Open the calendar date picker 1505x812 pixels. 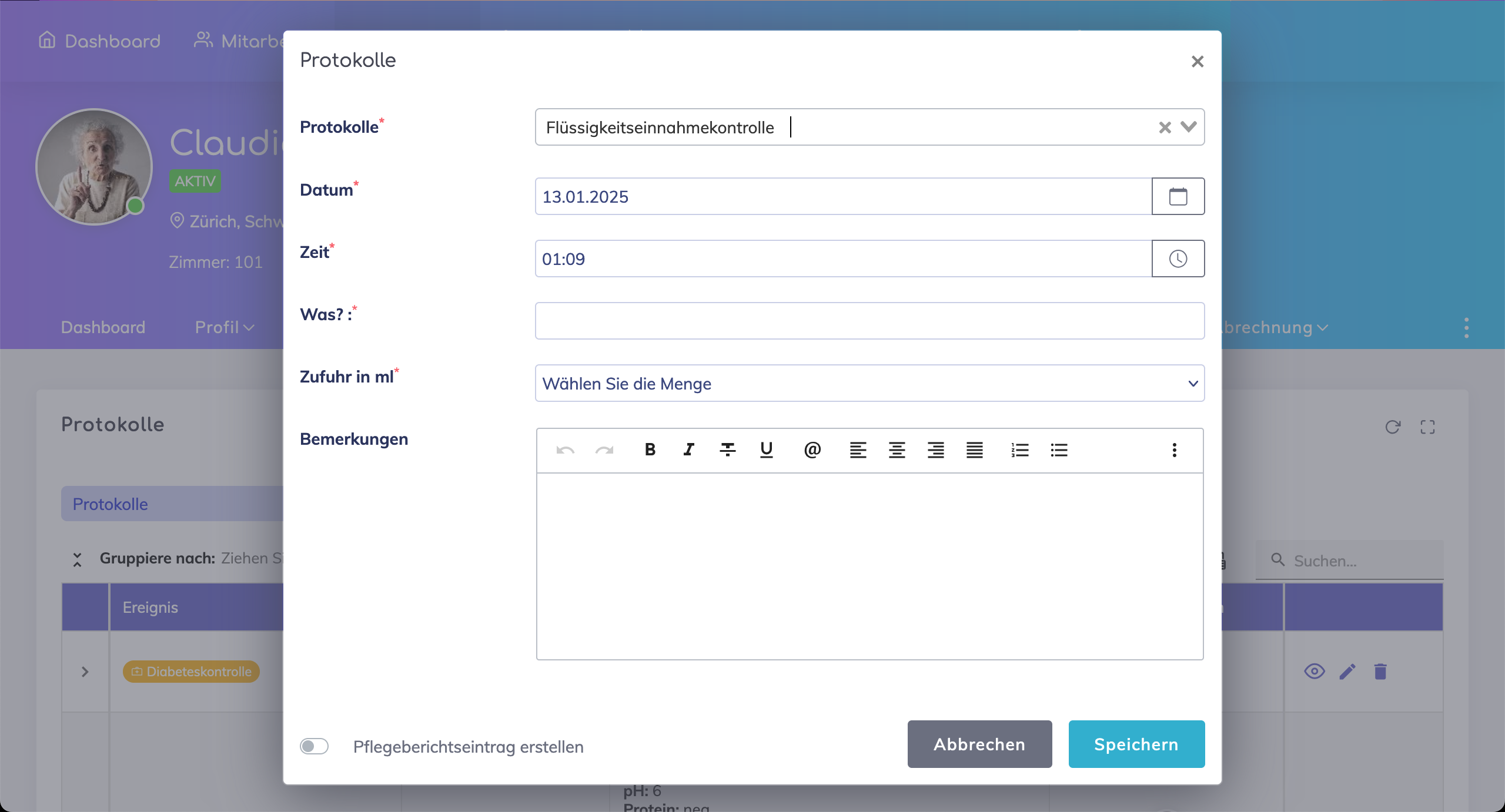(x=1178, y=196)
